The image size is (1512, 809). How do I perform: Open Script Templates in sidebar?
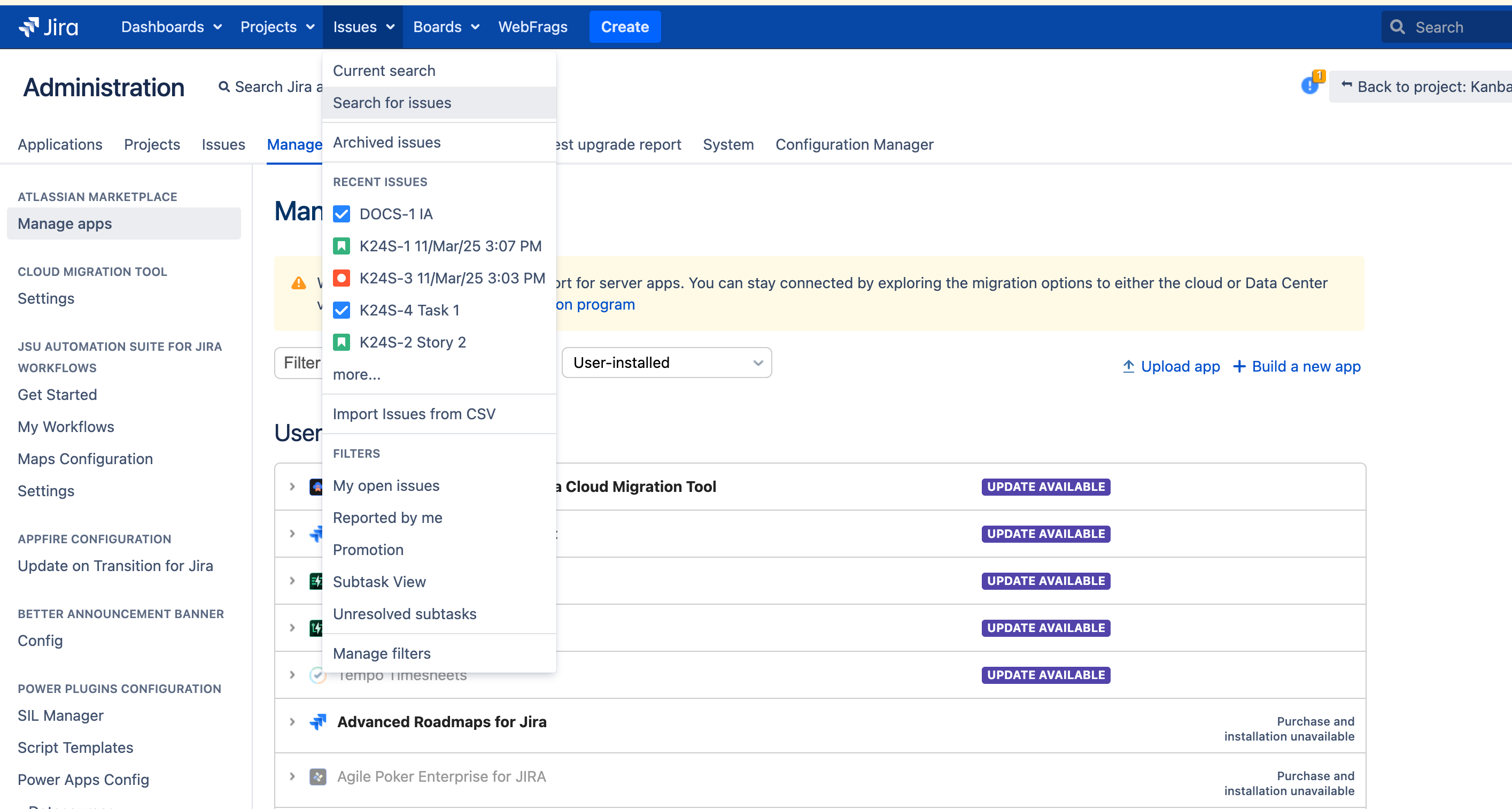pyautogui.click(x=75, y=748)
